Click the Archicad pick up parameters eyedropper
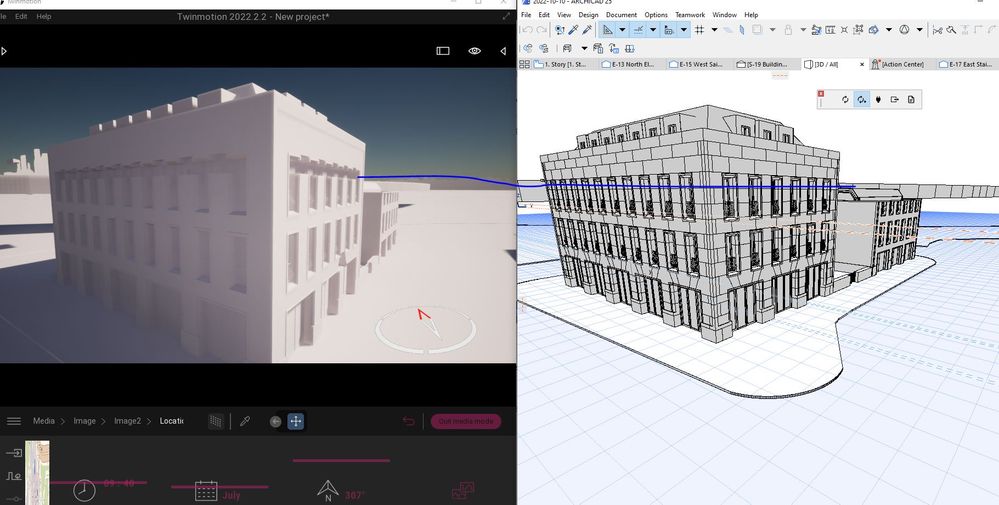Viewport: 999px width, 505px height. (x=574, y=30)
